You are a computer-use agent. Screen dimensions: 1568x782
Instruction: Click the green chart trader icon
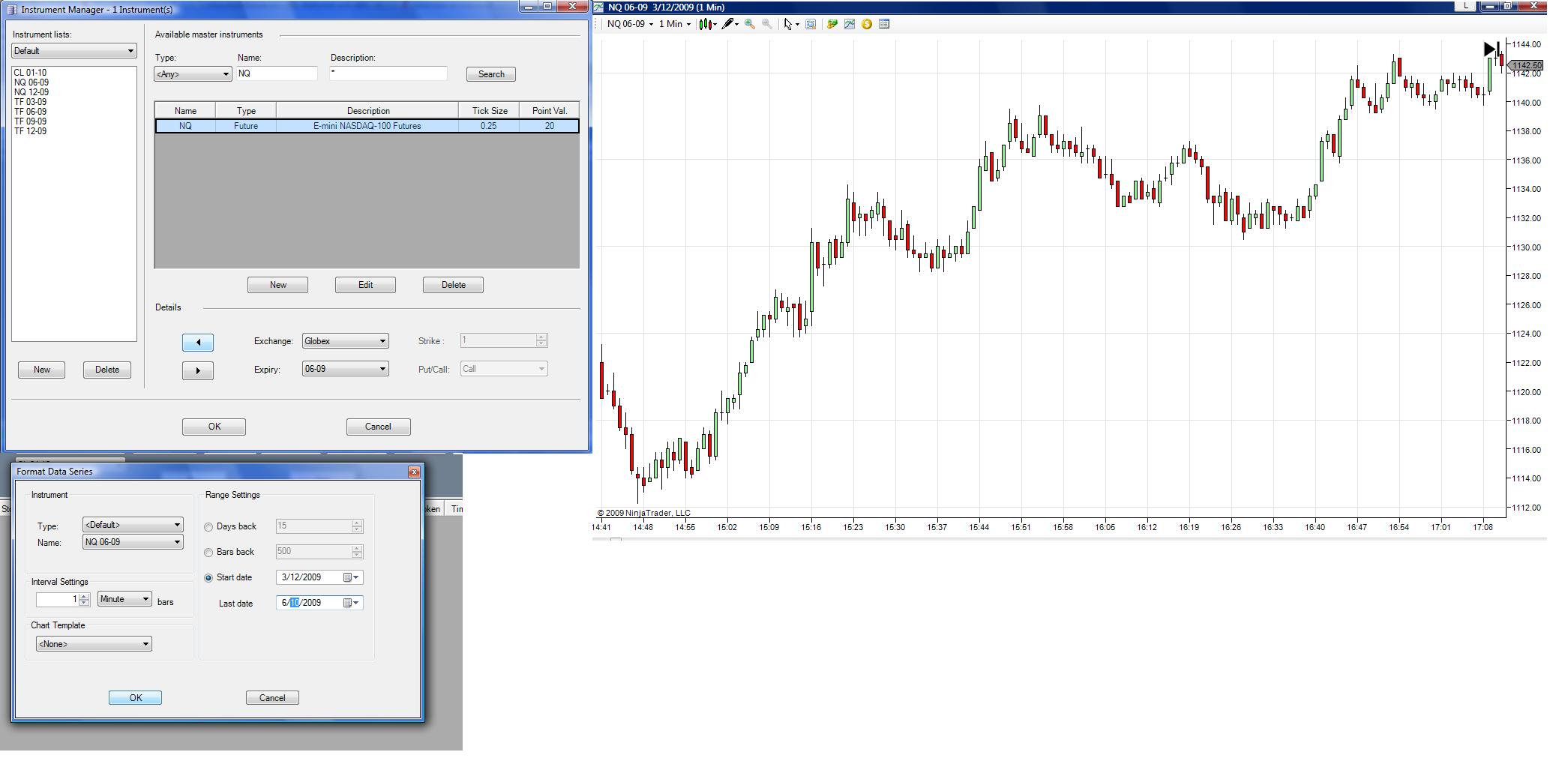[x=832, y=24]
